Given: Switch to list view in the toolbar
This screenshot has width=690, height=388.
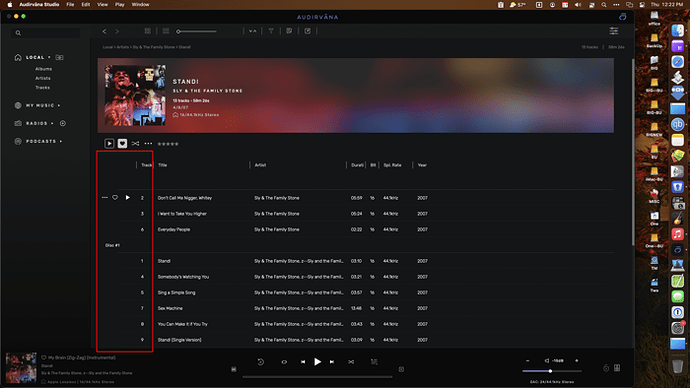Looking at the screenshot, I should 166,31.
